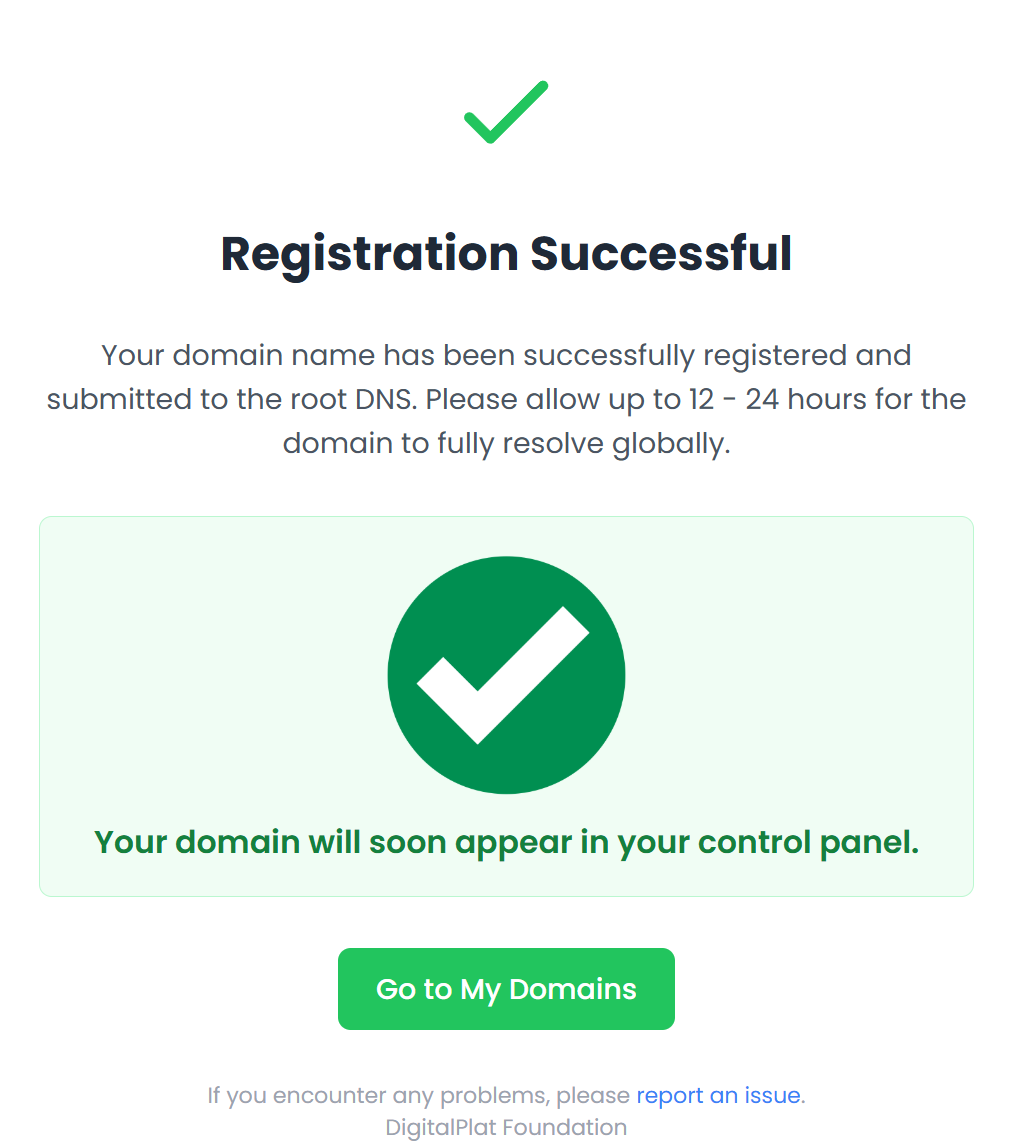The height and width of the screenshot is (1148, 1020).
Task: Click the large green circle checkmark icon
Action: 506,674
